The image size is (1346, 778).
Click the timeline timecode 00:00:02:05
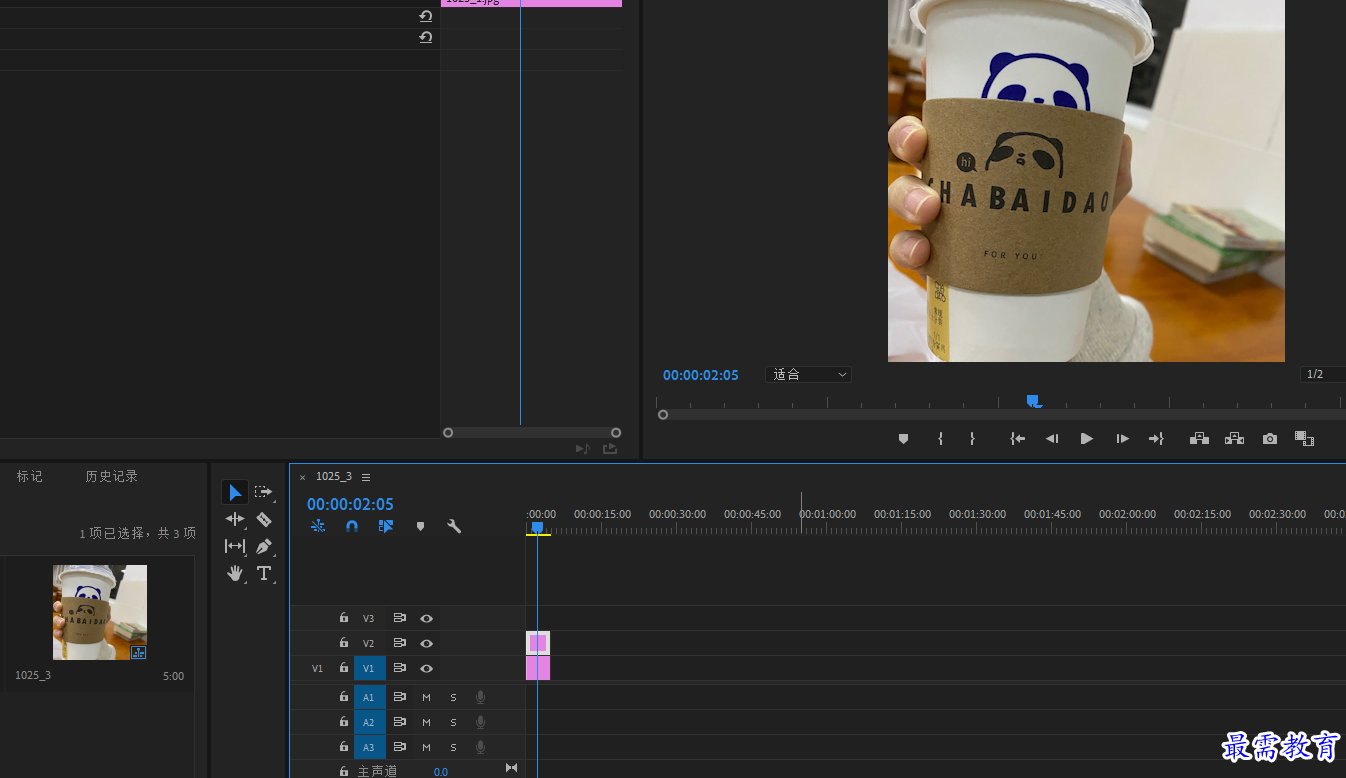point(350,504)
